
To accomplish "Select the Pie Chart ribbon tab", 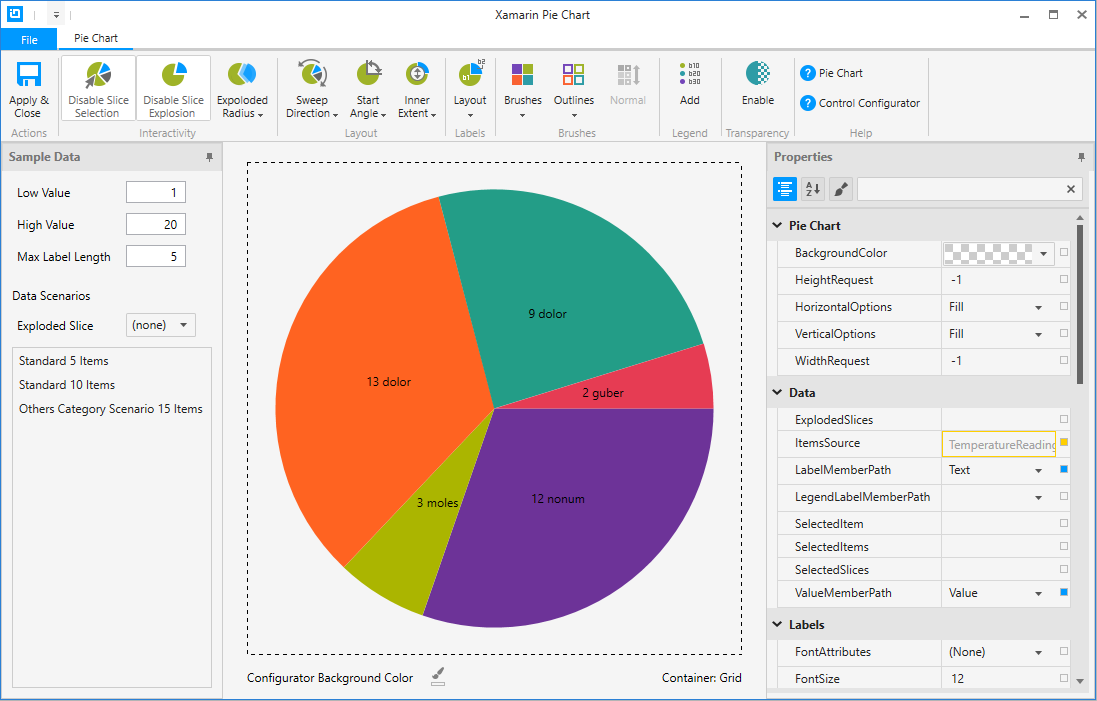I will pyautogui.click(x=96, y=38).
